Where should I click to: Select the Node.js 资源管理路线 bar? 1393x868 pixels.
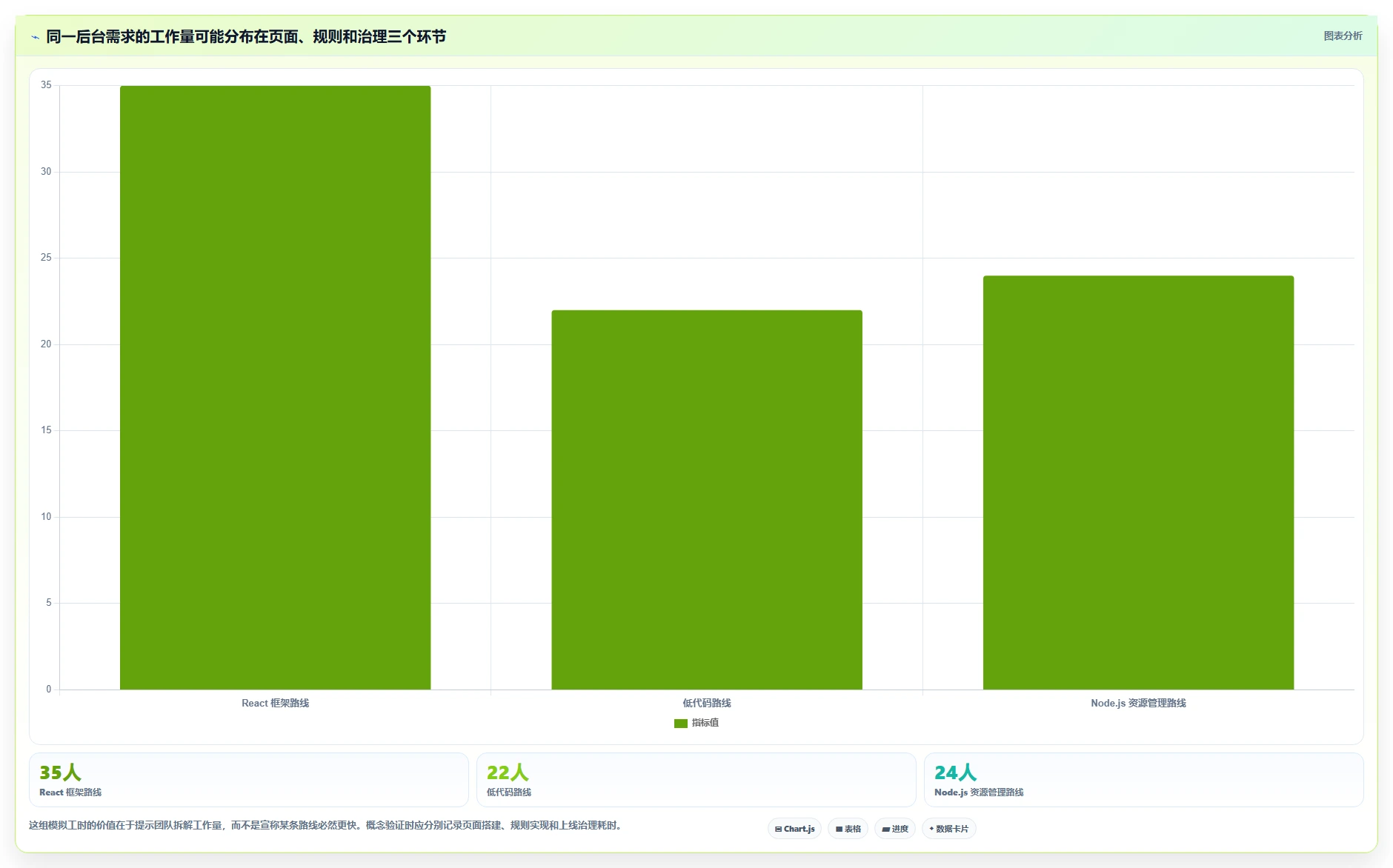coord(1138,483)
